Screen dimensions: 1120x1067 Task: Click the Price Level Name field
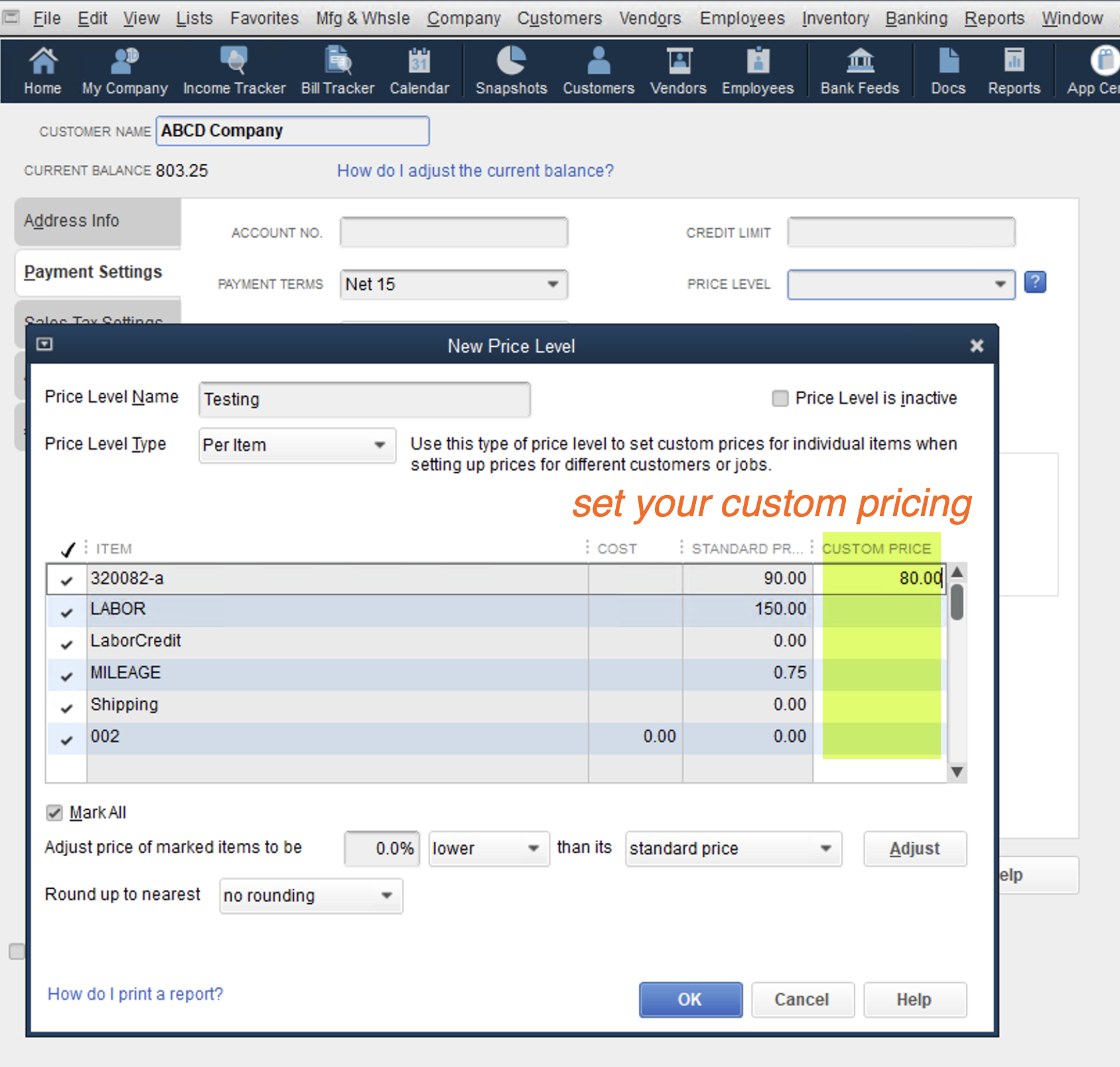364,399
